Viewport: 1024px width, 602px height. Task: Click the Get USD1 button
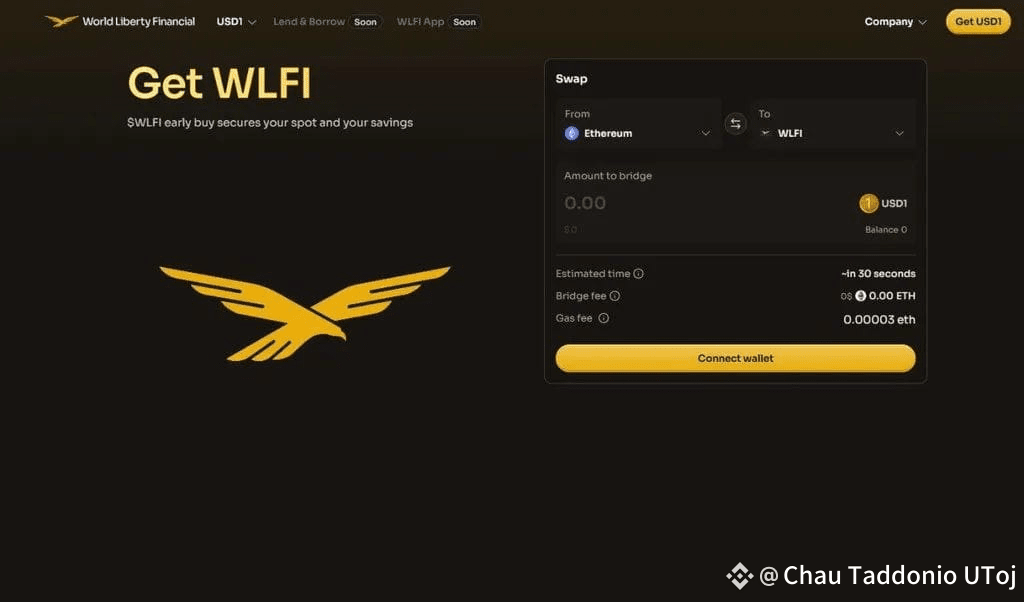978,22
